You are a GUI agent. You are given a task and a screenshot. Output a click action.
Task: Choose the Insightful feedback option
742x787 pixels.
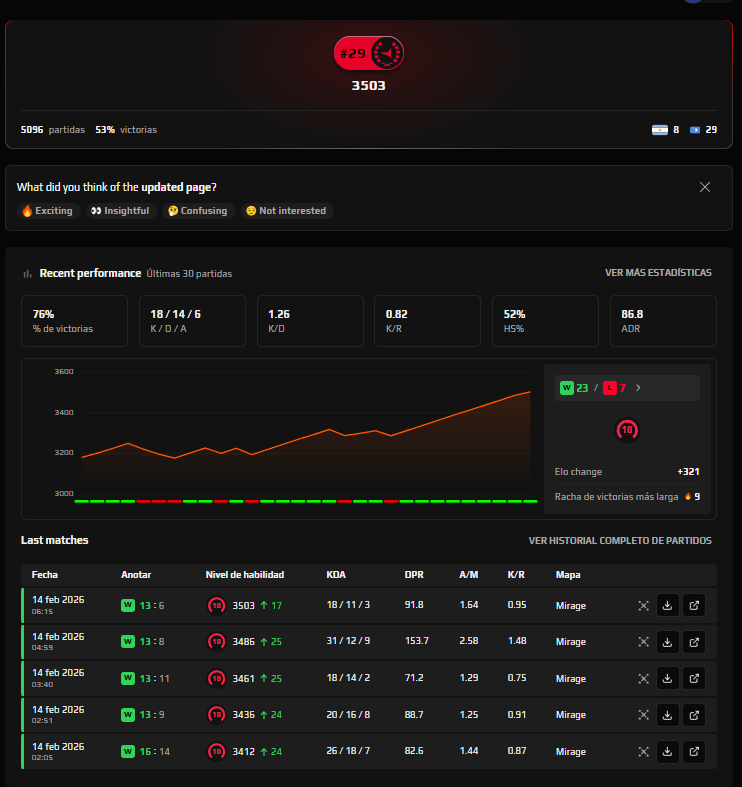(120, 211)
